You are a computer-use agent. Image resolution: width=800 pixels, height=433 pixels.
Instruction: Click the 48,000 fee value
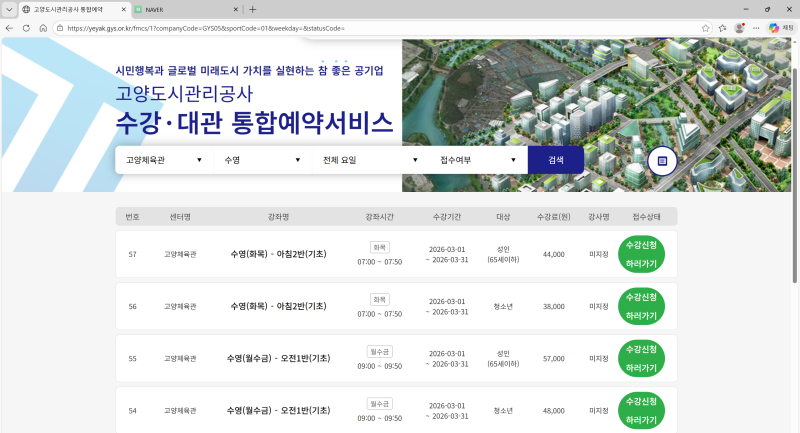click(554, 411)
